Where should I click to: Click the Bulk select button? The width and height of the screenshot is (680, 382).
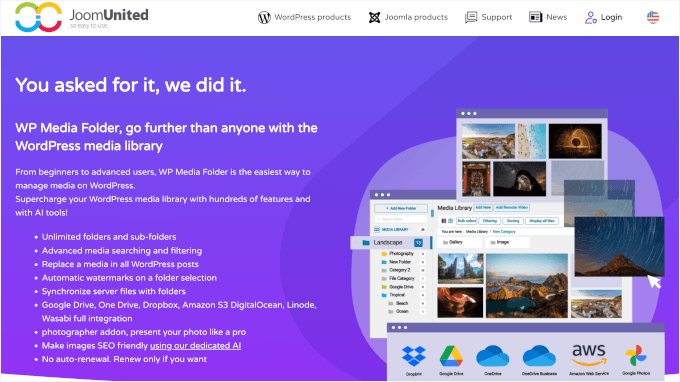[466, 221]
